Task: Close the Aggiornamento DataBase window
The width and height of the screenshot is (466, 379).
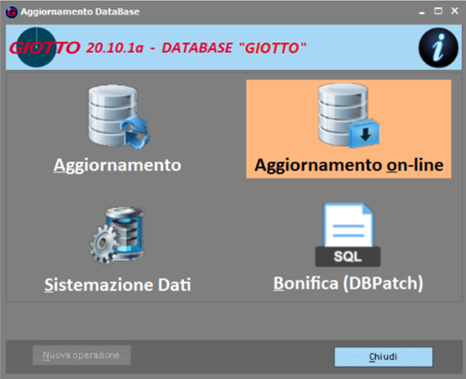Action: click(x=455, y=11)
